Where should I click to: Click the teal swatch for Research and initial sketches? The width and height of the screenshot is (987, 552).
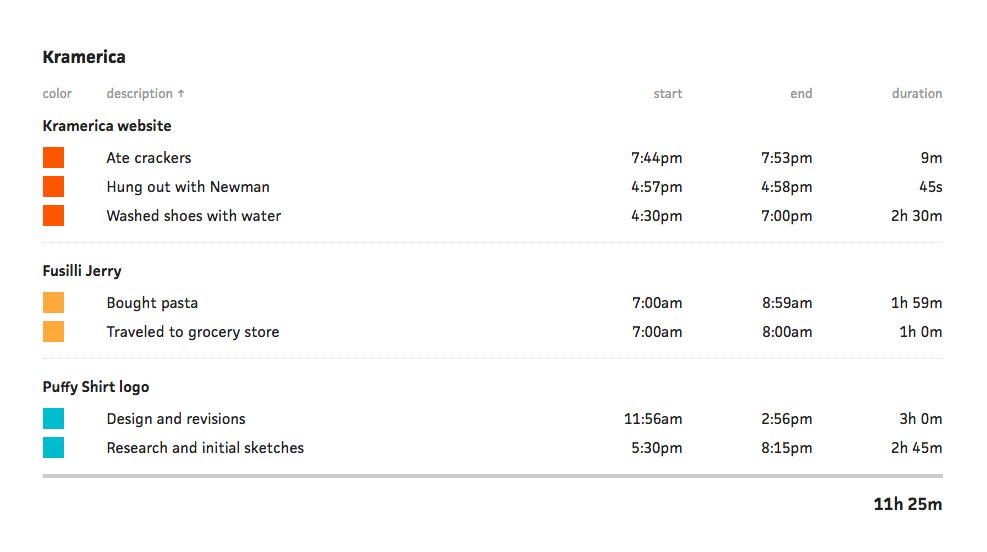(x=54, y=448)
